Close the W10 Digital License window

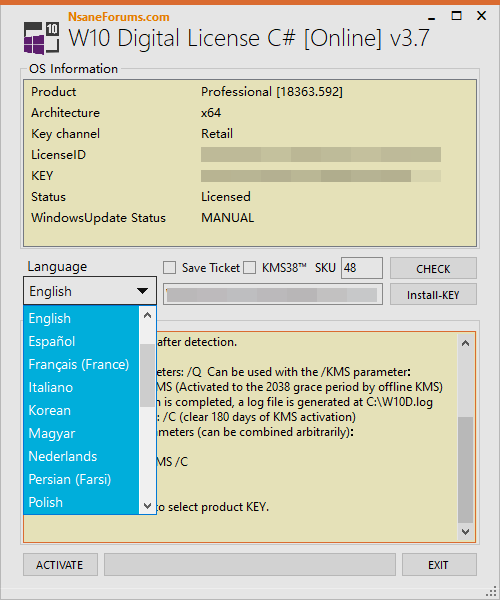(482, 16)
